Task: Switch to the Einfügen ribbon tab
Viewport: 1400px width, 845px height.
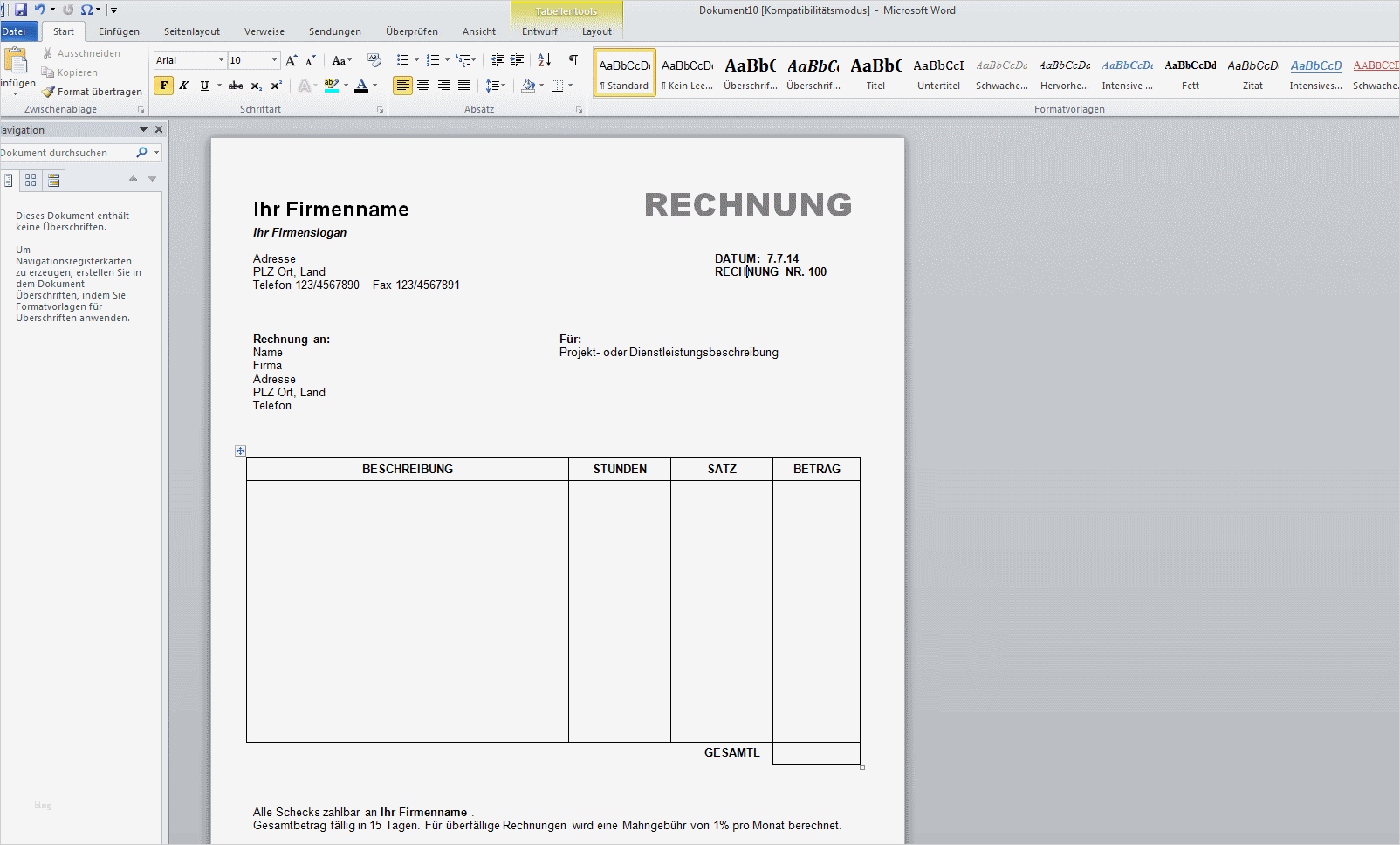Action: (119, 31)
